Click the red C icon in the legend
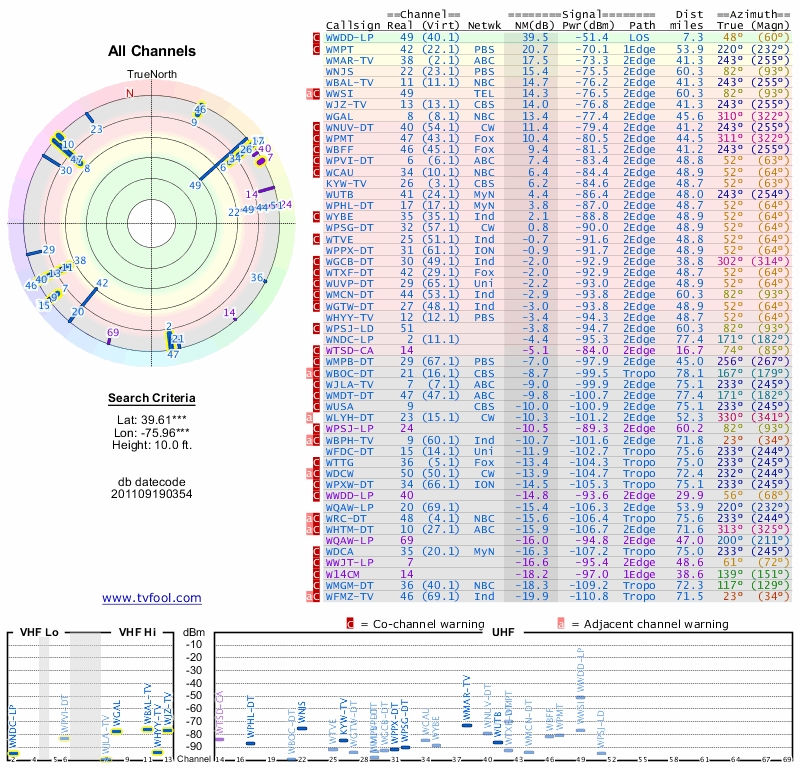This screenshot has height=768, width=800. click(x=350, y=624)
